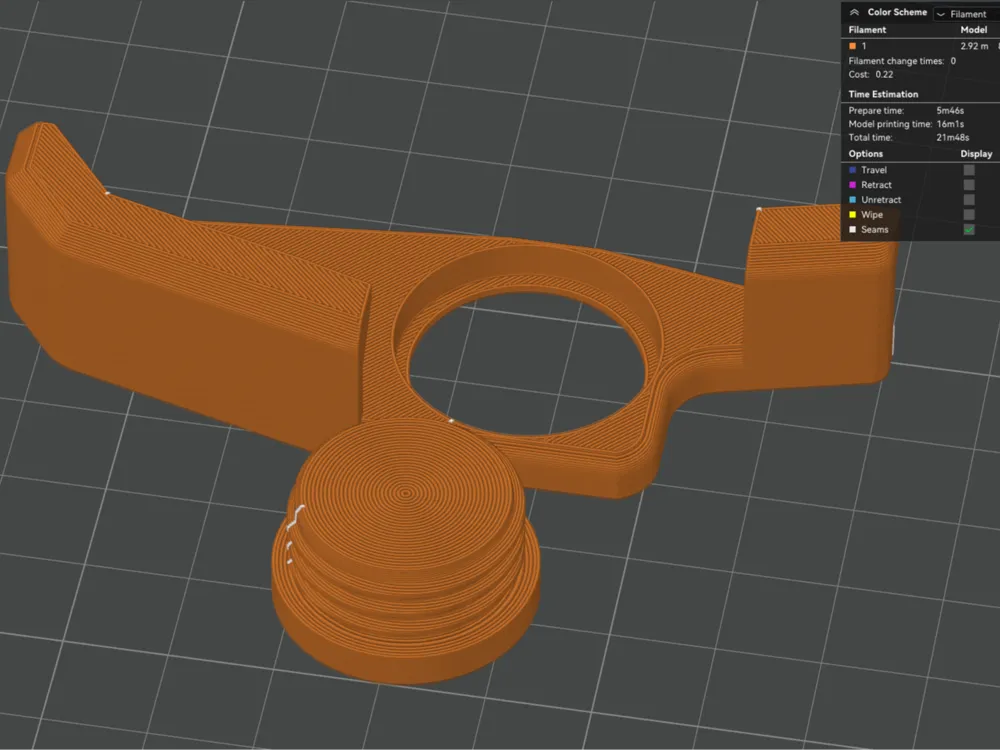The width and height of the screenshot is (1000, 750).
Task: Enable the Unretract display checkbox
Action: pyautogui.click(x=968, y=199)
